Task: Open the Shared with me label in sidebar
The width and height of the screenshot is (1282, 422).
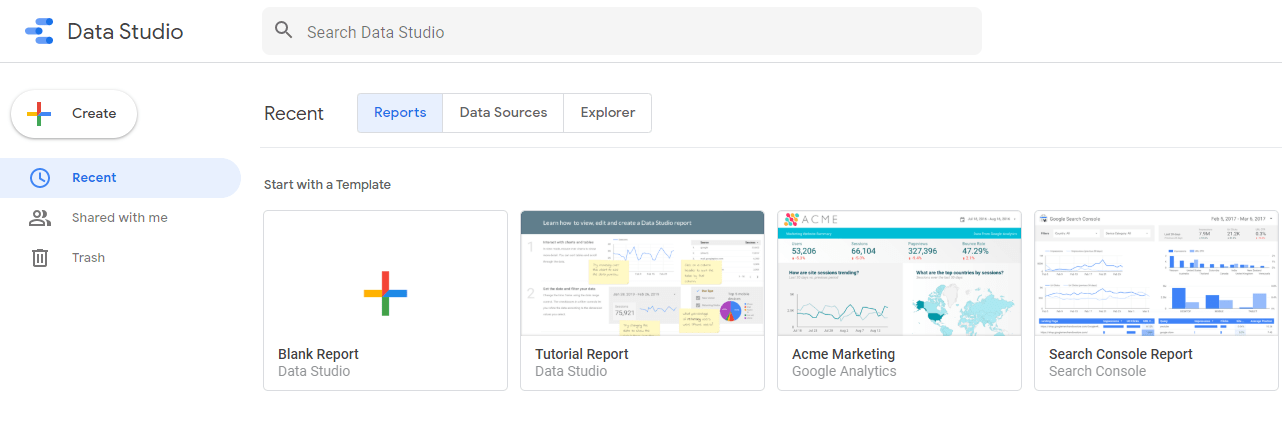Action: (x=119, y=218)
